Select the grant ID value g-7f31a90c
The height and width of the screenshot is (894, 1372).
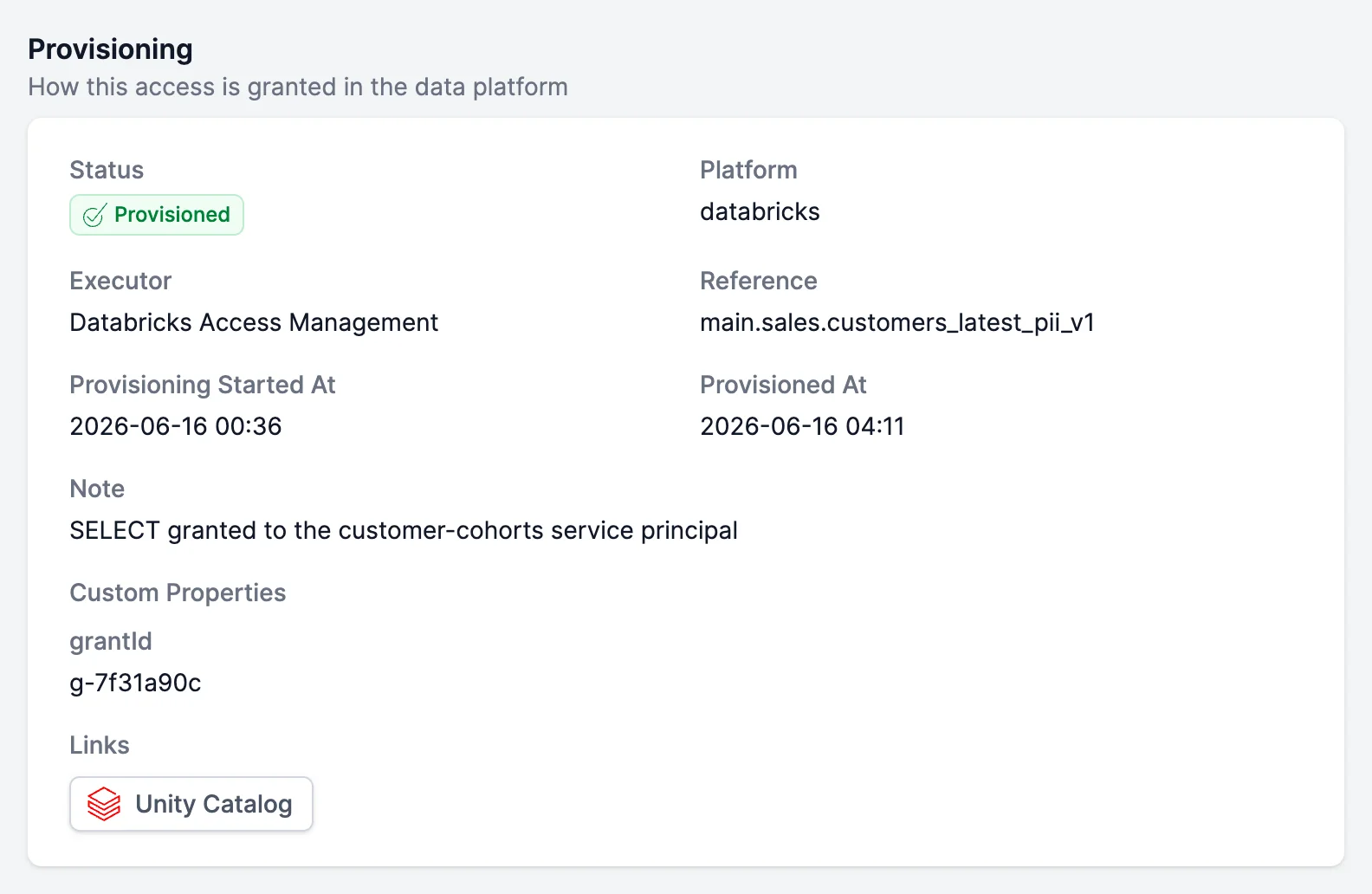point(135,683)
